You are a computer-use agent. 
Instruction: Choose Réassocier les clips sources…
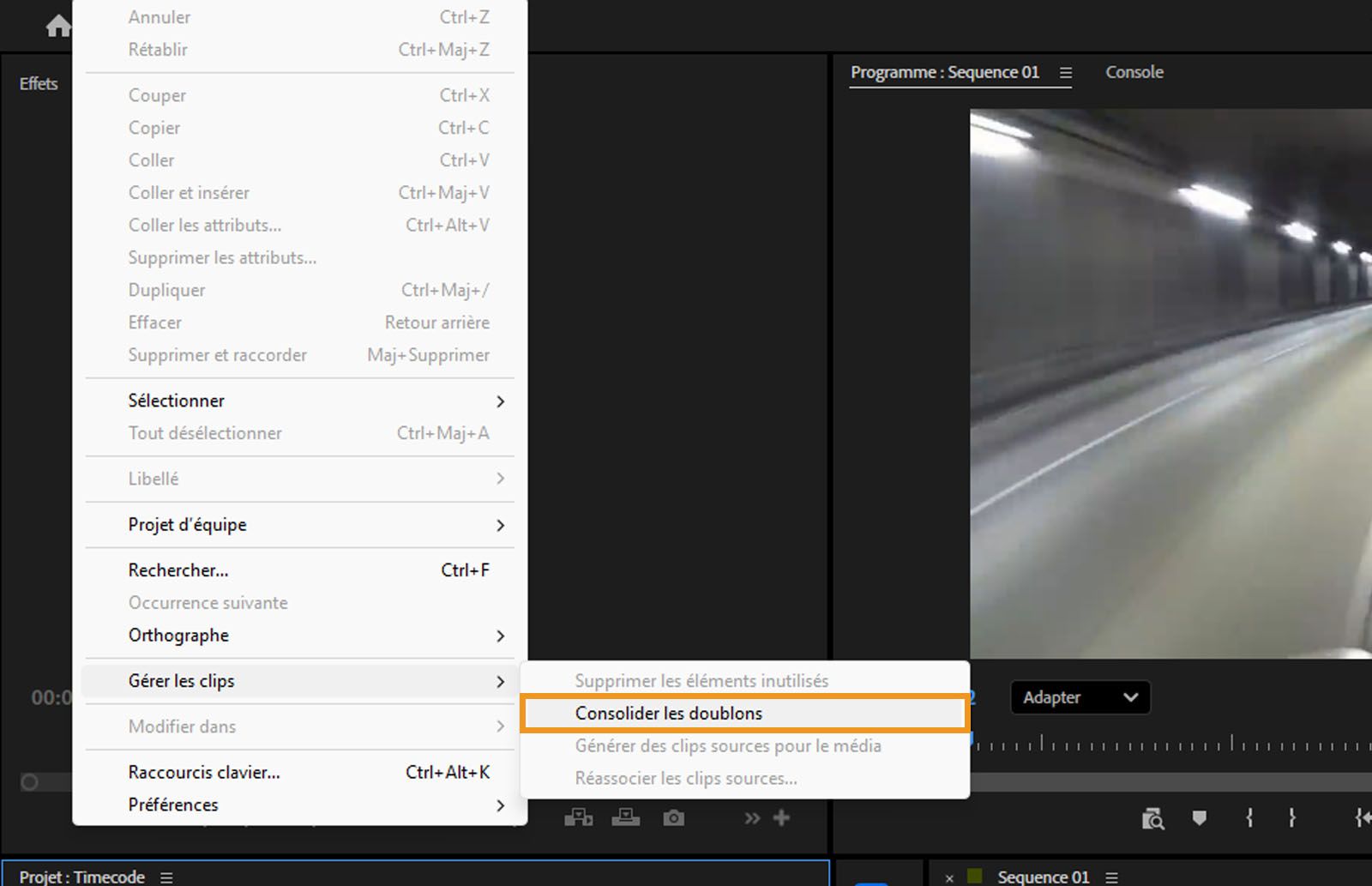pos(744,779)
